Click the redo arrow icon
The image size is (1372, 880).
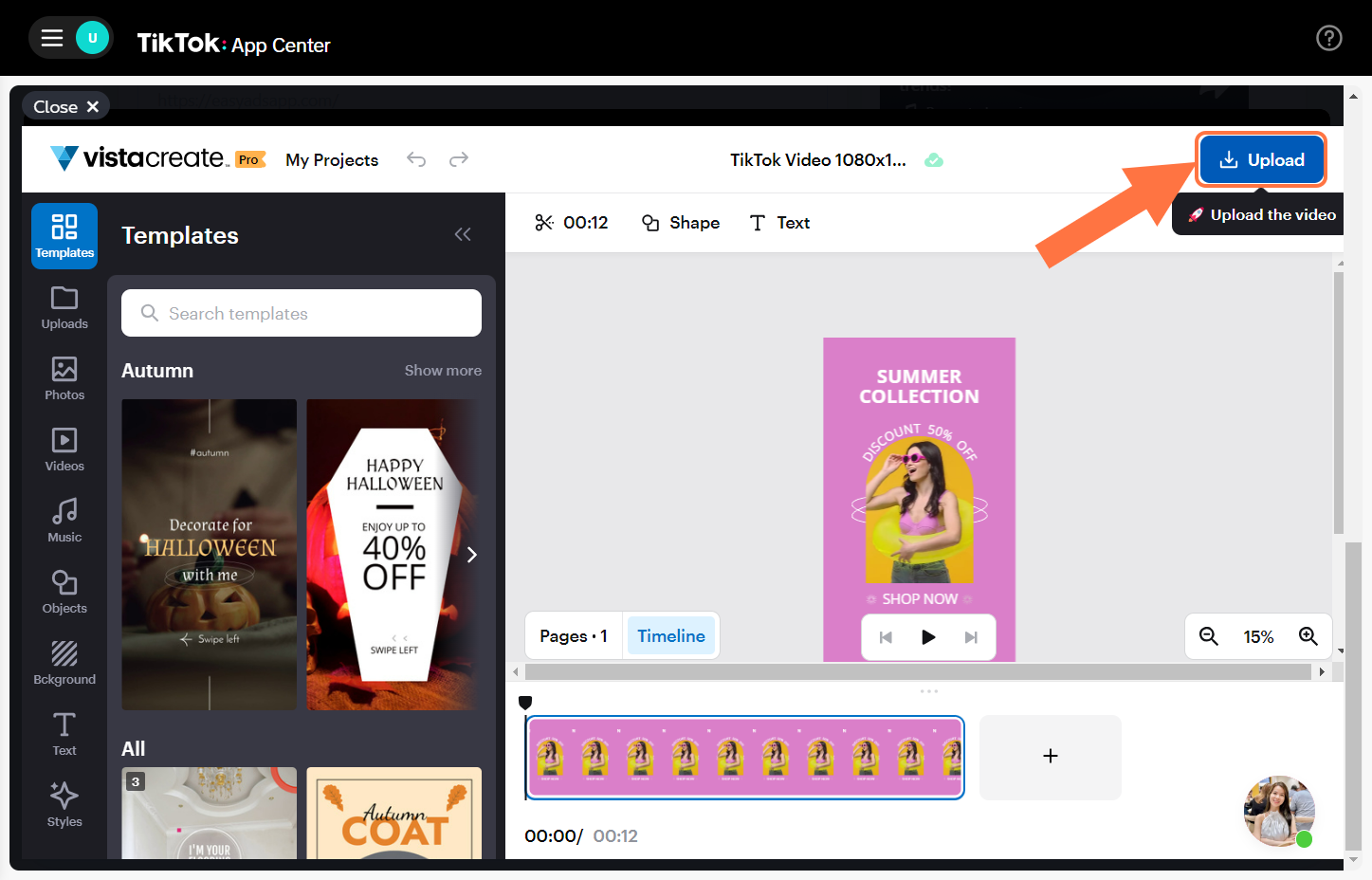(459, 159)
